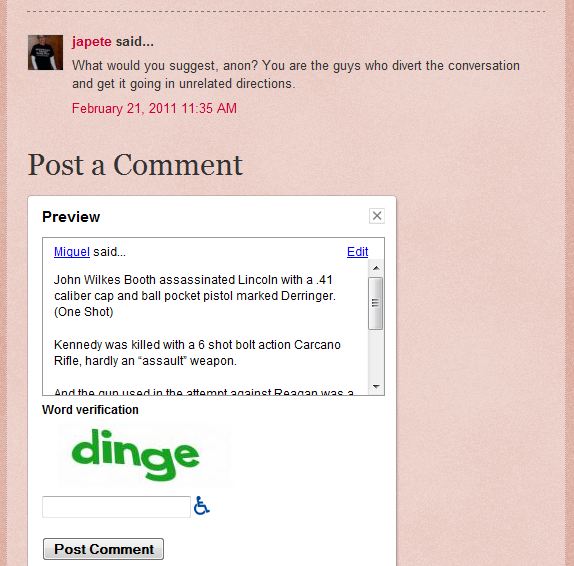Image resolution: width=574 pixels, height=566 pixels.
Task: Close the Preview panel with the X
Action: [x=377, y=216]
